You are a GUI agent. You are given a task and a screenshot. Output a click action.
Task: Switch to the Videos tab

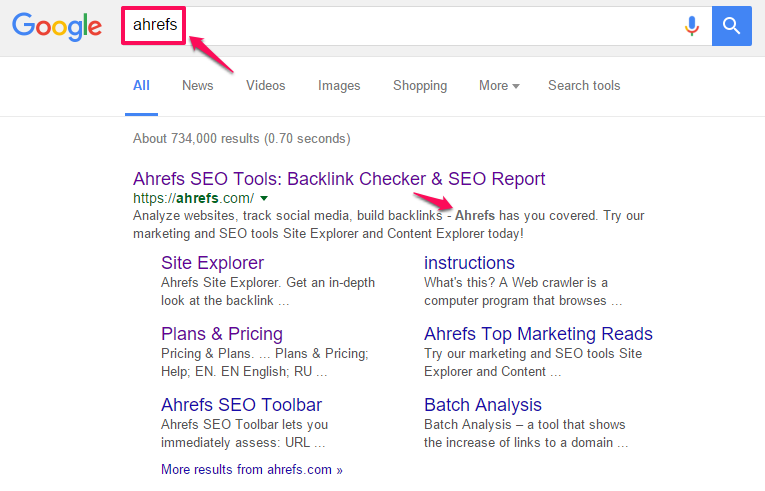coord(265,85)
